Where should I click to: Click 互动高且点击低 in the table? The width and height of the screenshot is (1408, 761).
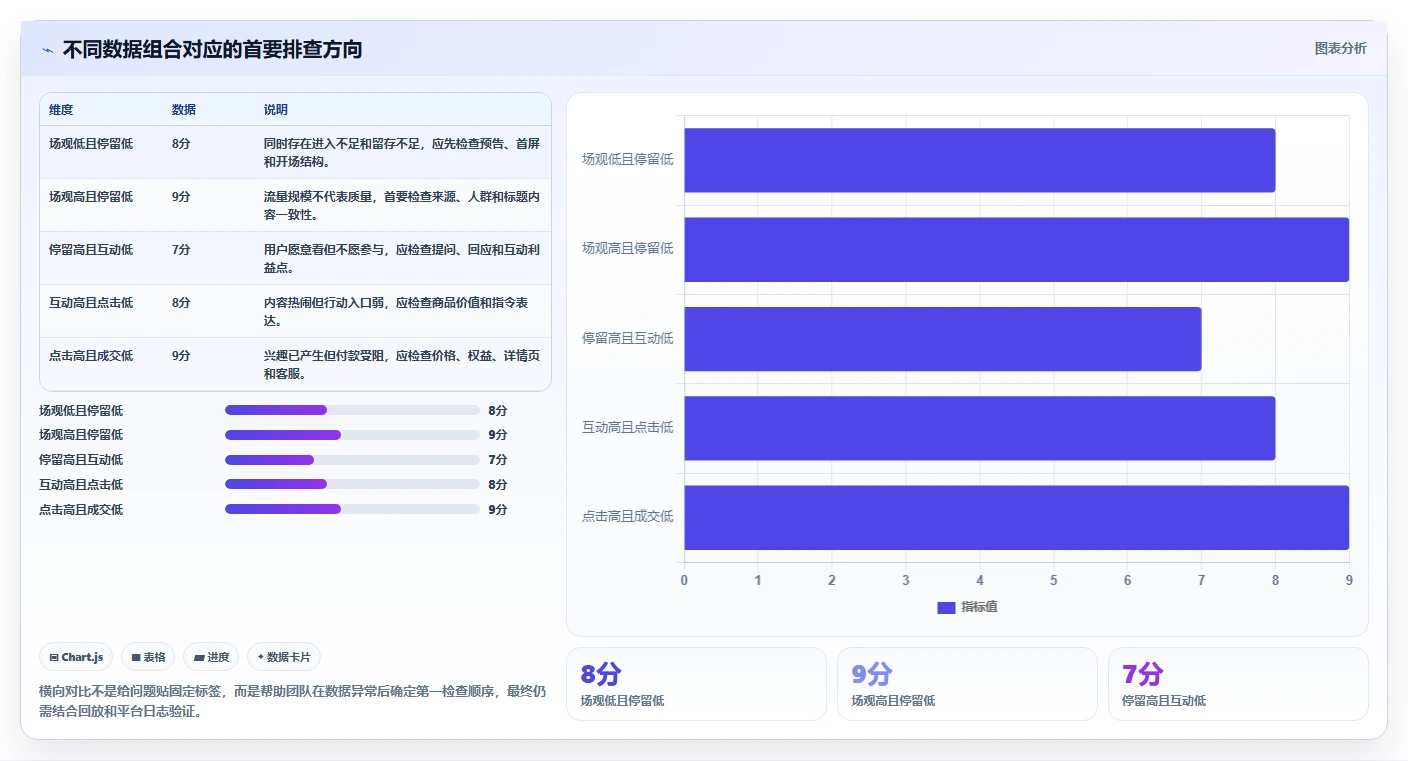point(91,303)
